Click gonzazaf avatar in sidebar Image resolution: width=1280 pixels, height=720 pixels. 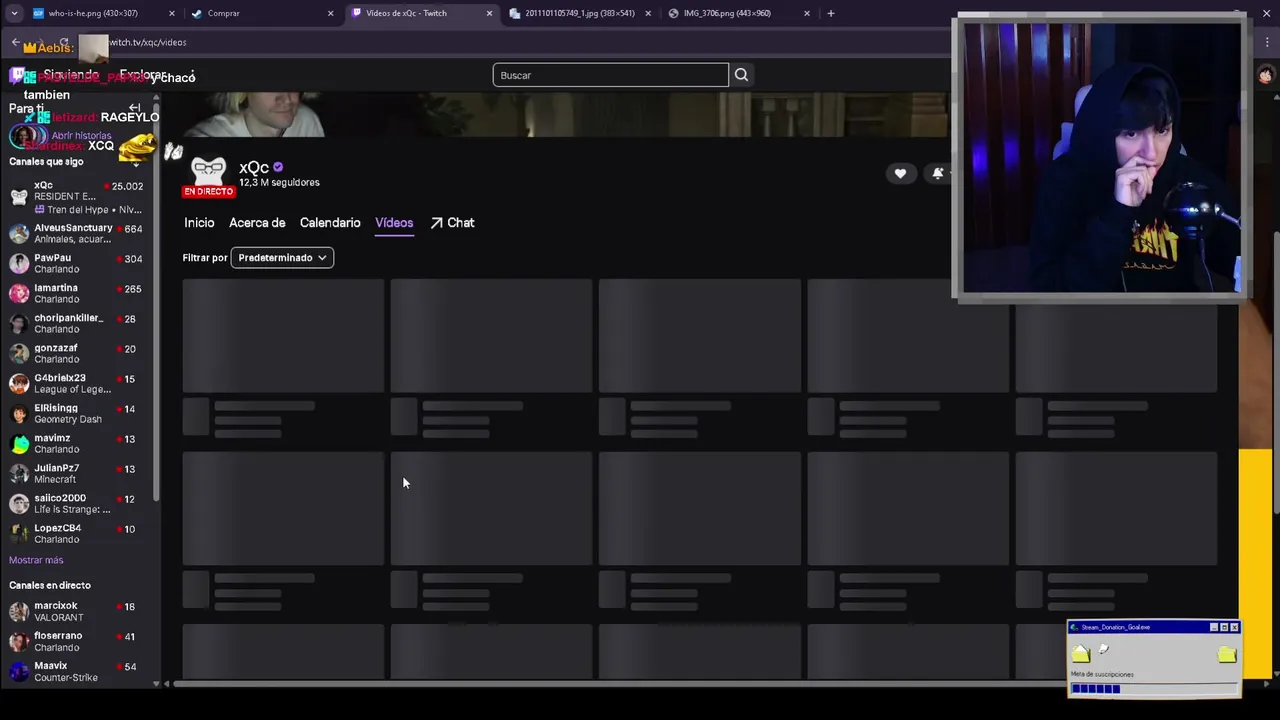click(19, 353)
